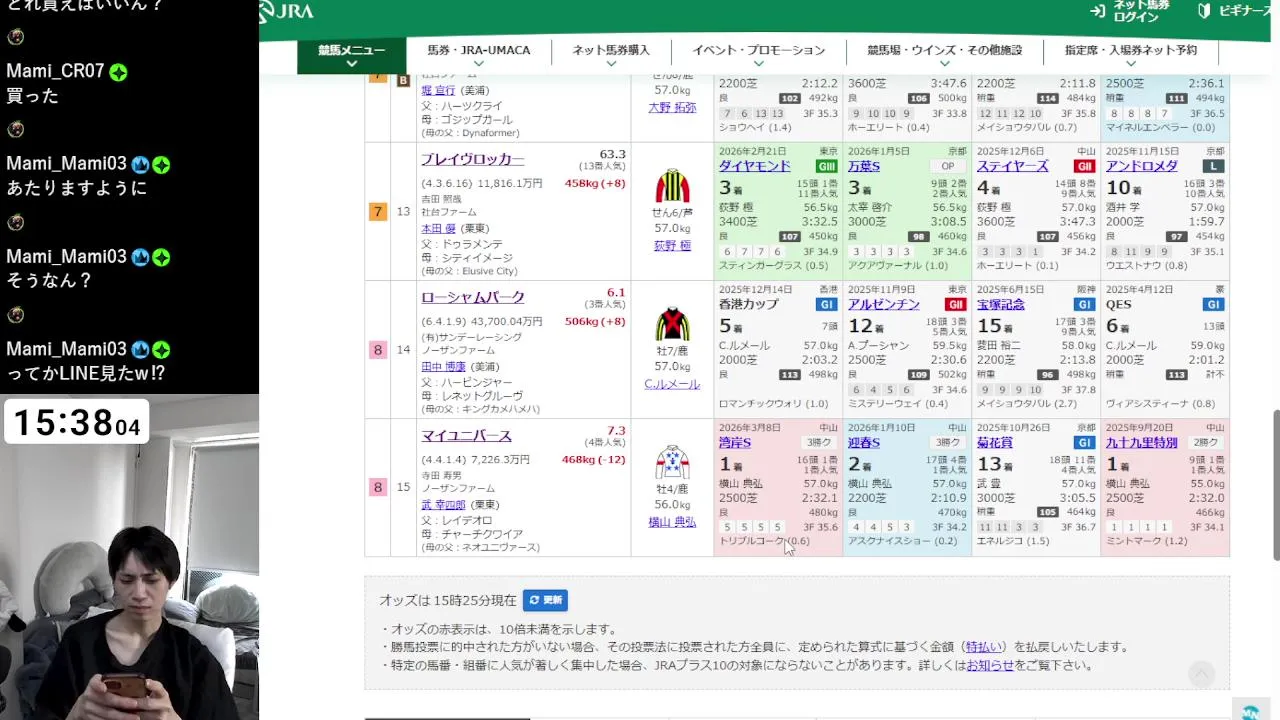This screenshot has height=720, width=1280.
Task: Click ブレイヴロッカー's jockey silk icon
Action: [x=672, y=186]
